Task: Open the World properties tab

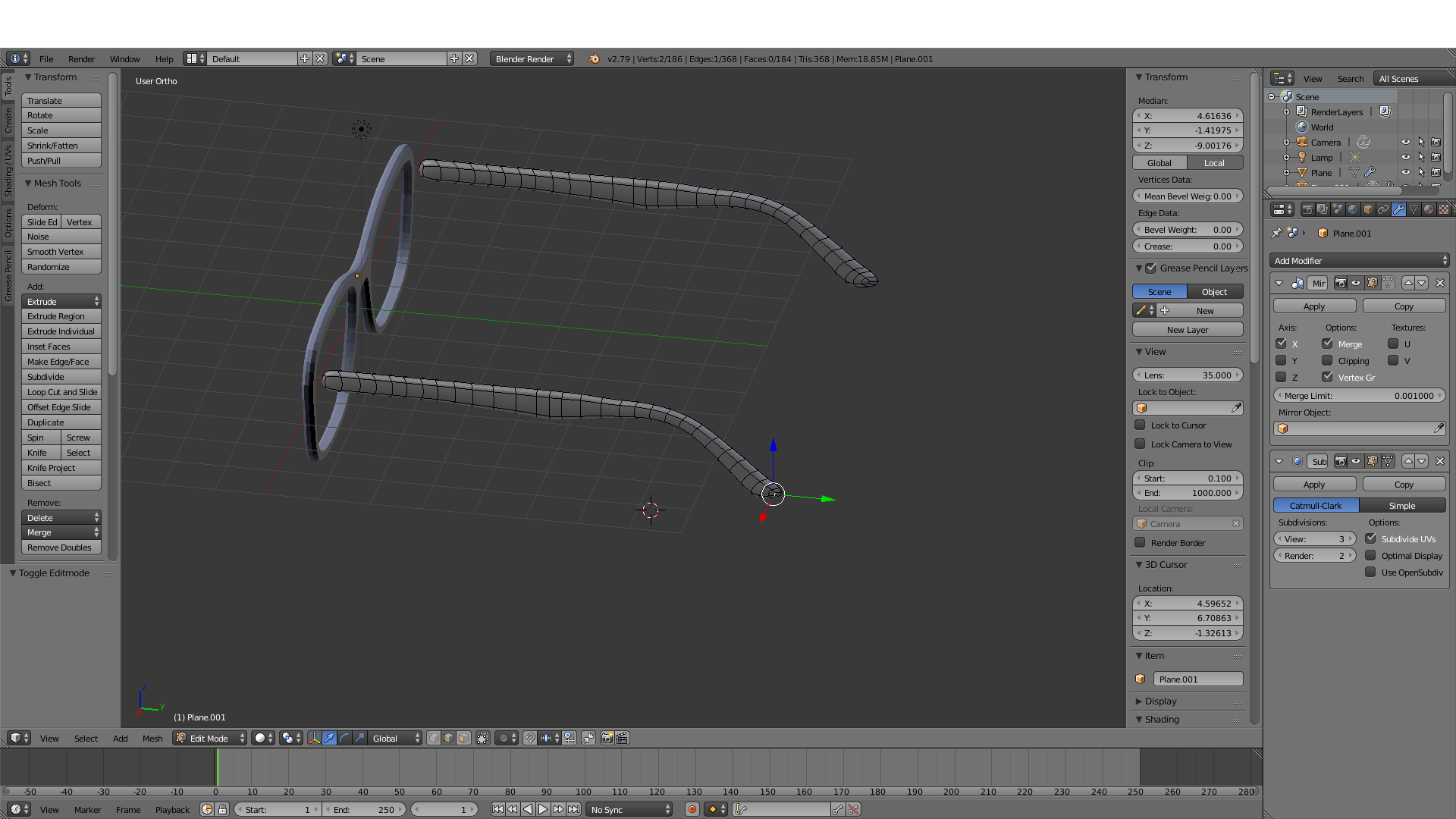Action: [1353, 209]
